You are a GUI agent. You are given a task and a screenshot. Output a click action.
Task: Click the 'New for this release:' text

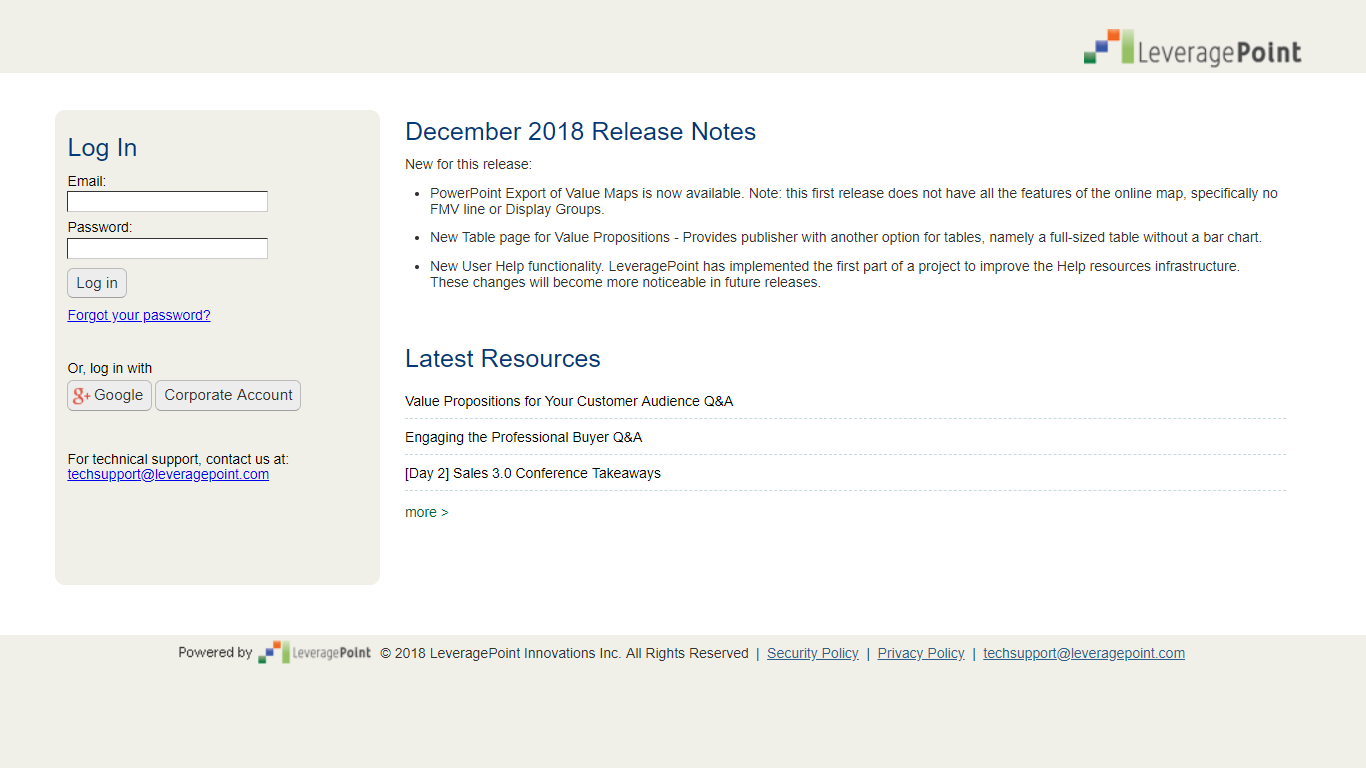tap(469, 164)
